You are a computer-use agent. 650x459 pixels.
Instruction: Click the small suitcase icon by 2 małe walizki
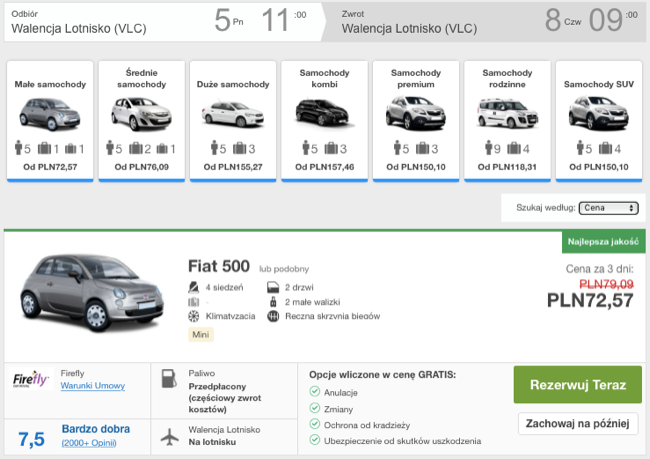click(x=273, y=302)
